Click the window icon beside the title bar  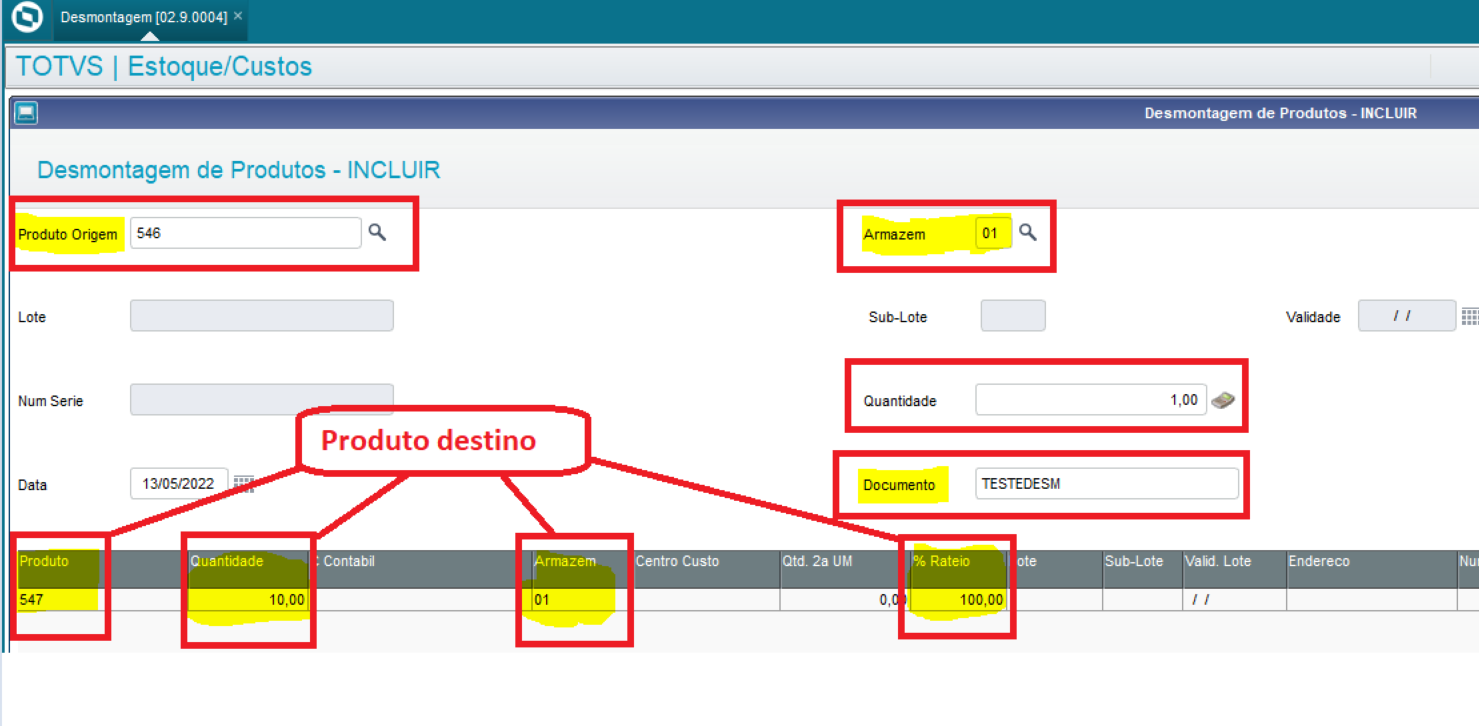pos(26,113)
